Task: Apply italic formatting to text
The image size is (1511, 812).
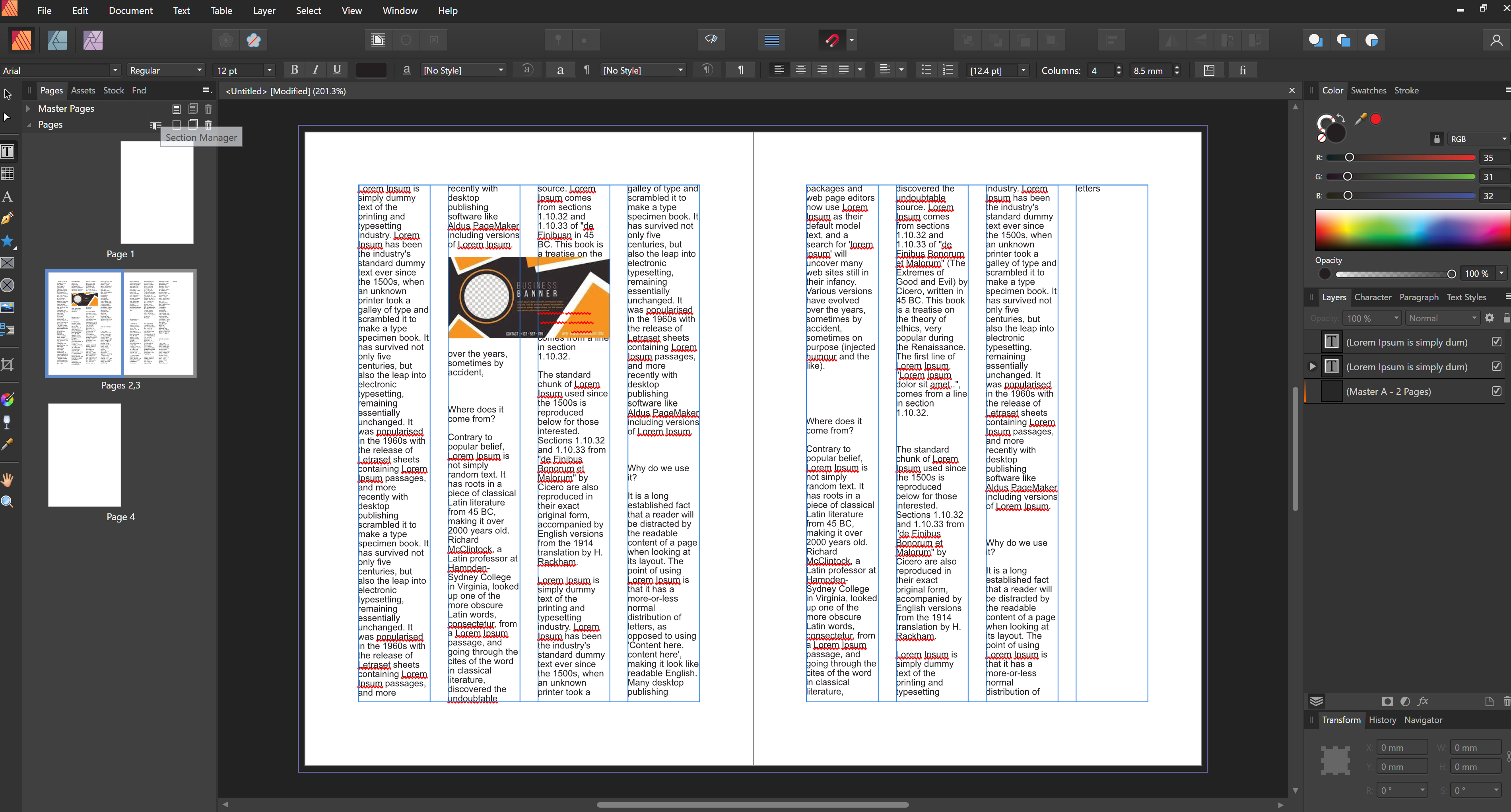Action: (x=316, y=70)
